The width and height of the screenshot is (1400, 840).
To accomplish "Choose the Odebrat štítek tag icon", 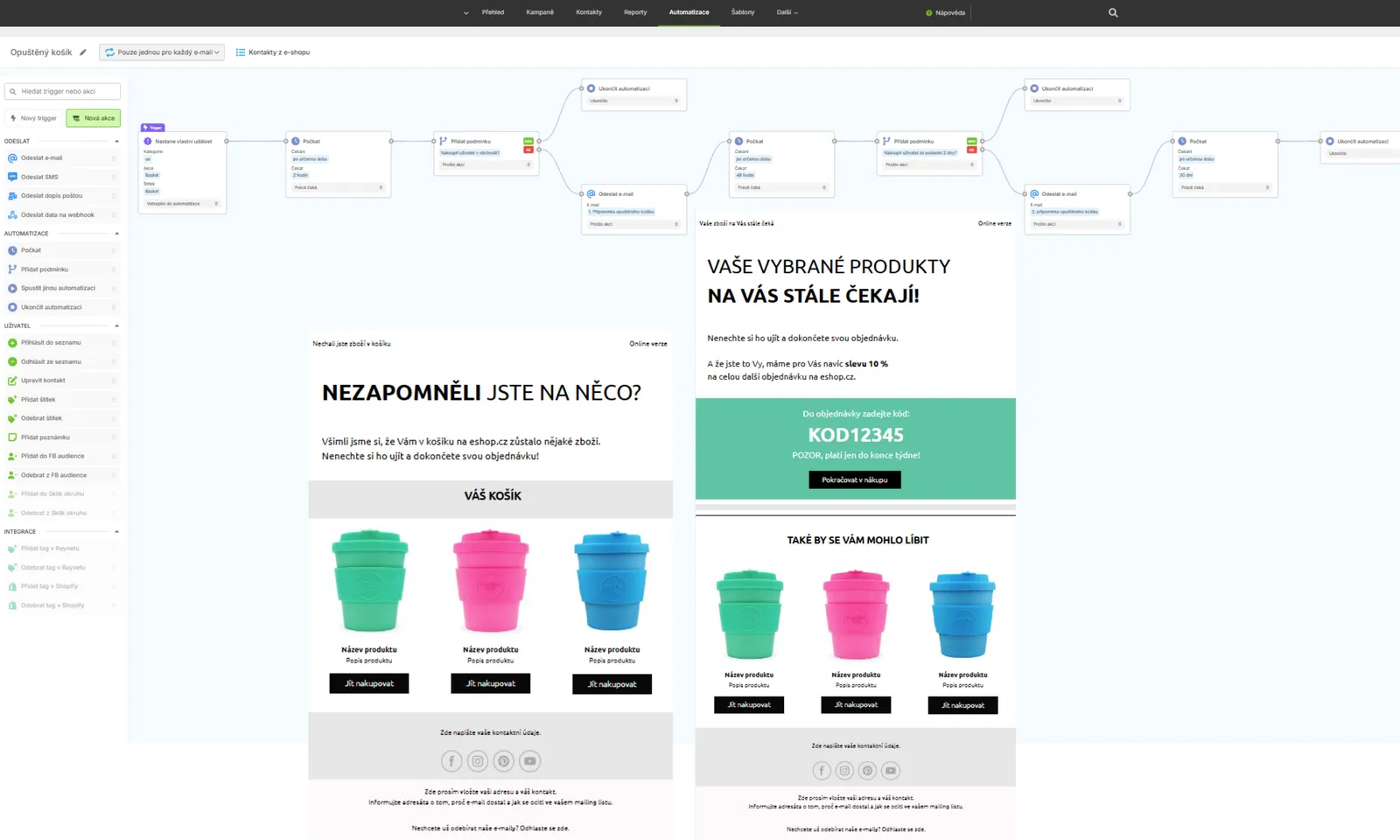I will pyautogui.click(x=12, y=418).
